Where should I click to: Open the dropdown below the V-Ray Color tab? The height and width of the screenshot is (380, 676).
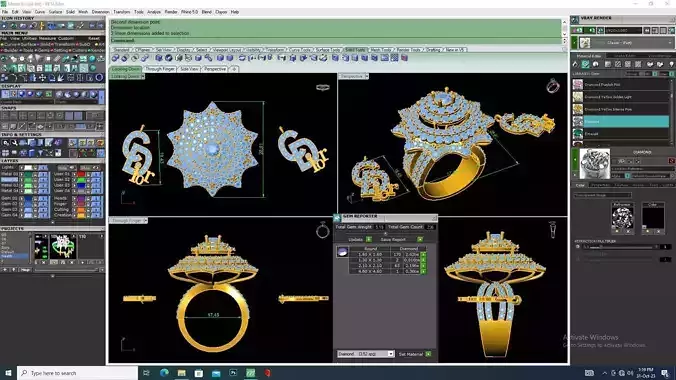[x=602, y=195]
